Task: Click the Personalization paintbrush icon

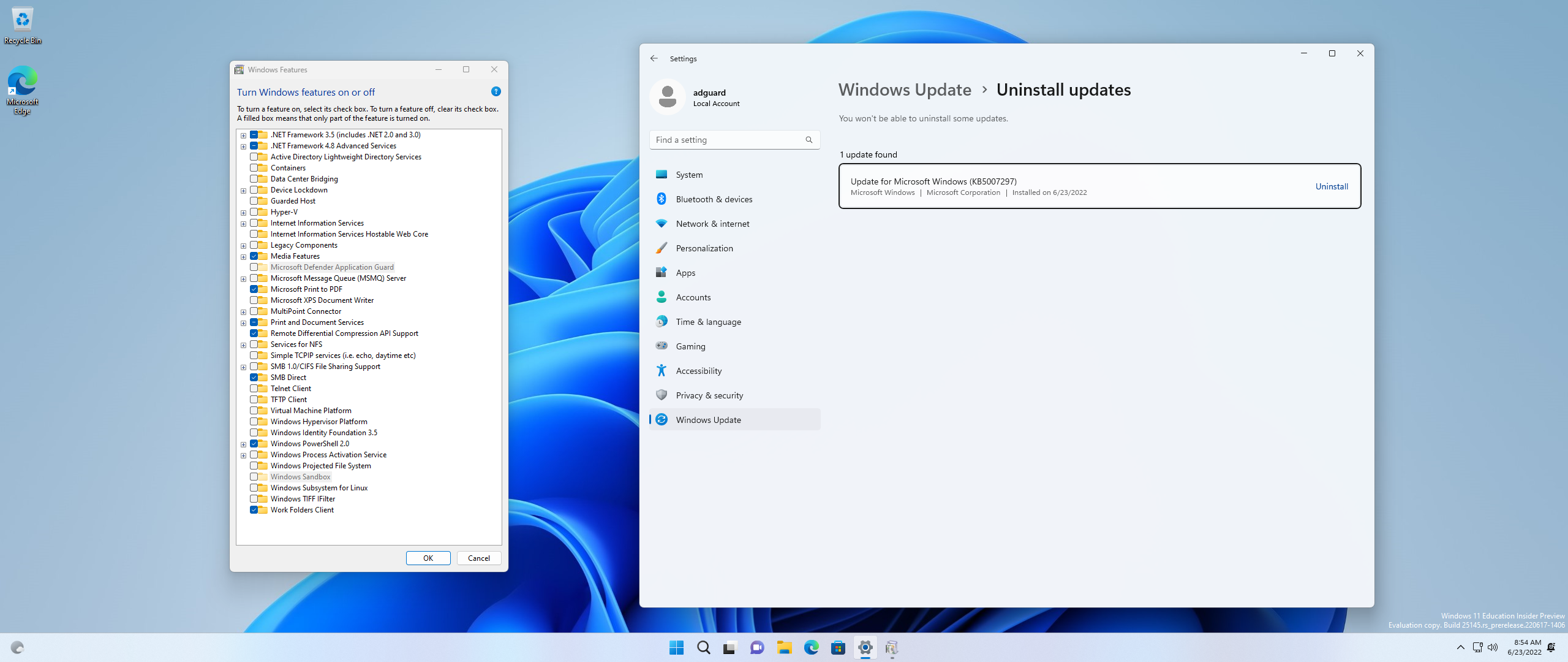Action: point(661,248)
